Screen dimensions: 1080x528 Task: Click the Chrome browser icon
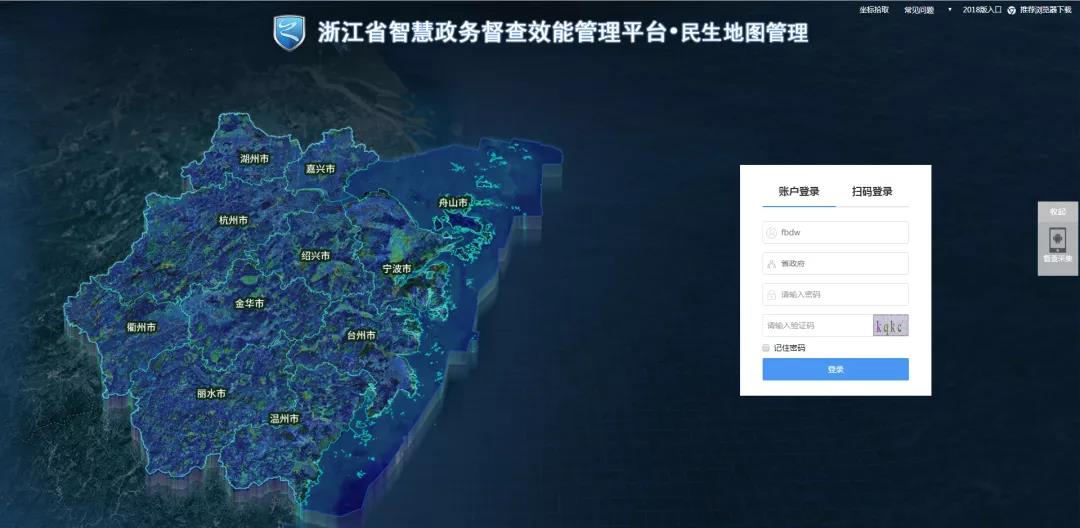(x=1012, y=10)
